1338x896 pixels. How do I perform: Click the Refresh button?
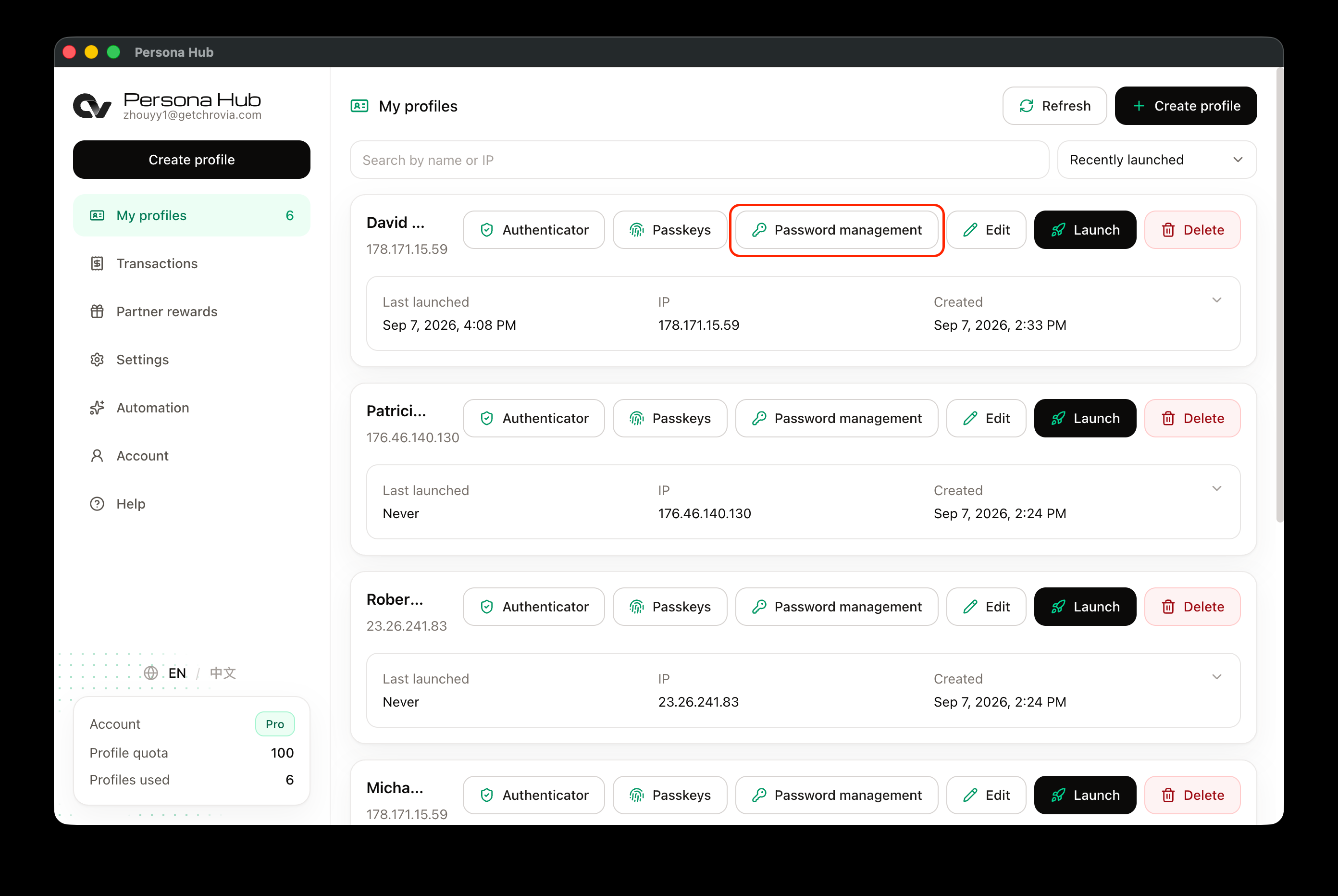click(1054, 106)
